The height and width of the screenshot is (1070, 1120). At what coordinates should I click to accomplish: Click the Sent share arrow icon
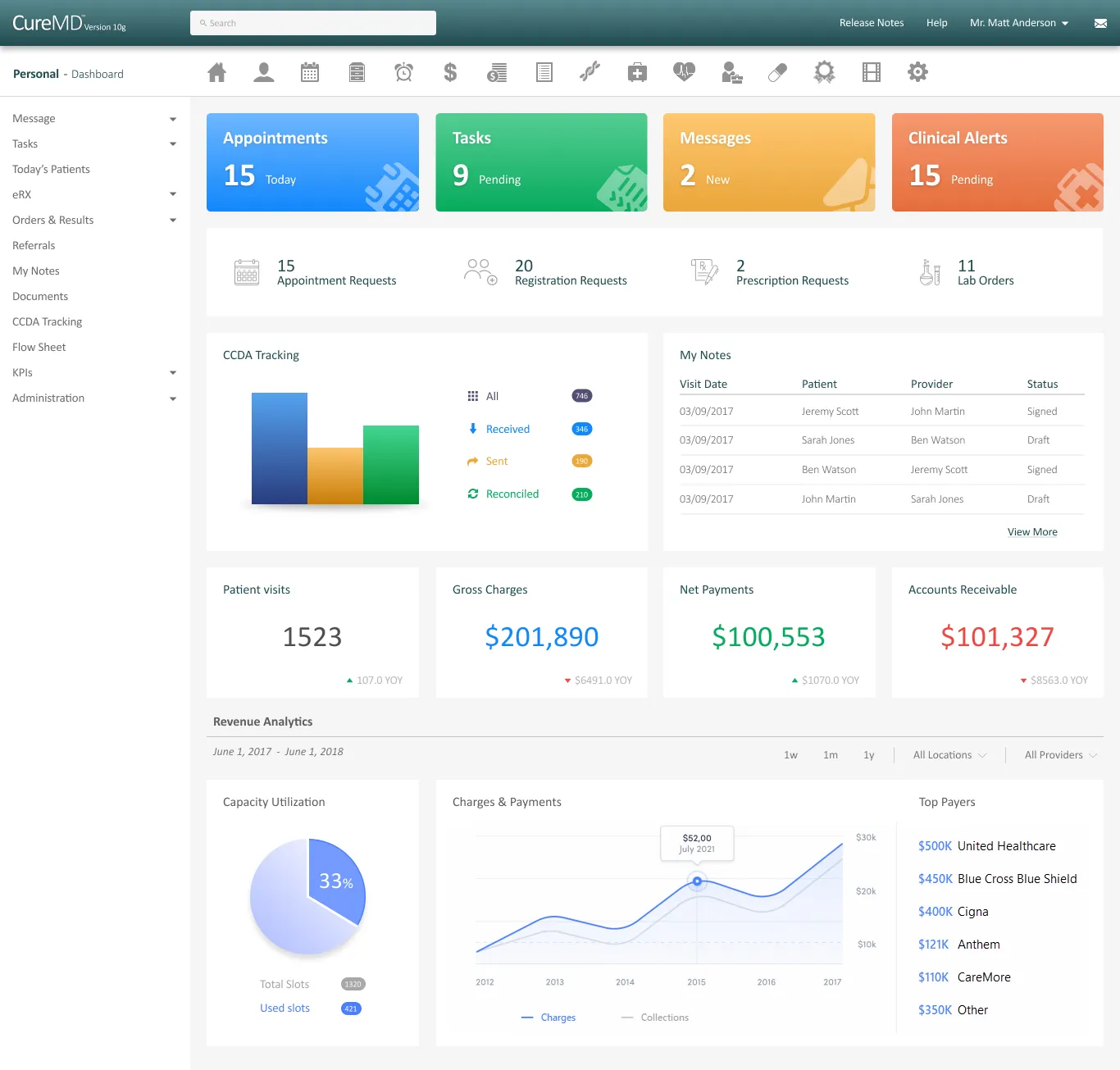click(x=472, y=462)
